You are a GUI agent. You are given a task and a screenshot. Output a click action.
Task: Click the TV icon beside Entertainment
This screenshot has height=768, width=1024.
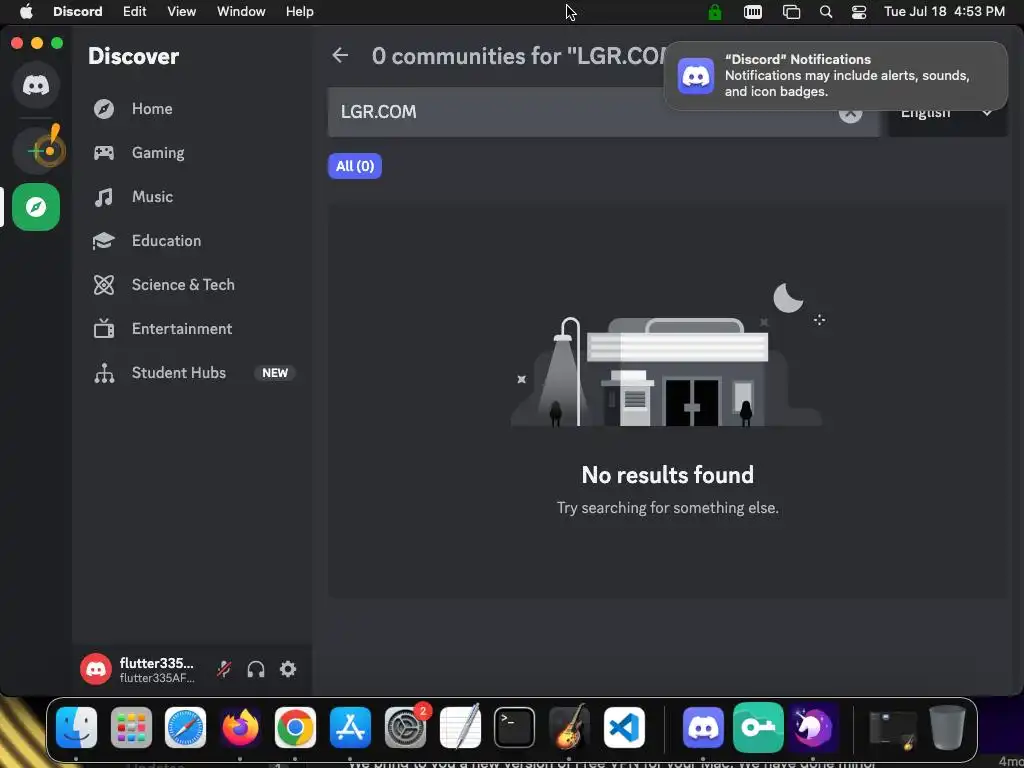(104, 328)
